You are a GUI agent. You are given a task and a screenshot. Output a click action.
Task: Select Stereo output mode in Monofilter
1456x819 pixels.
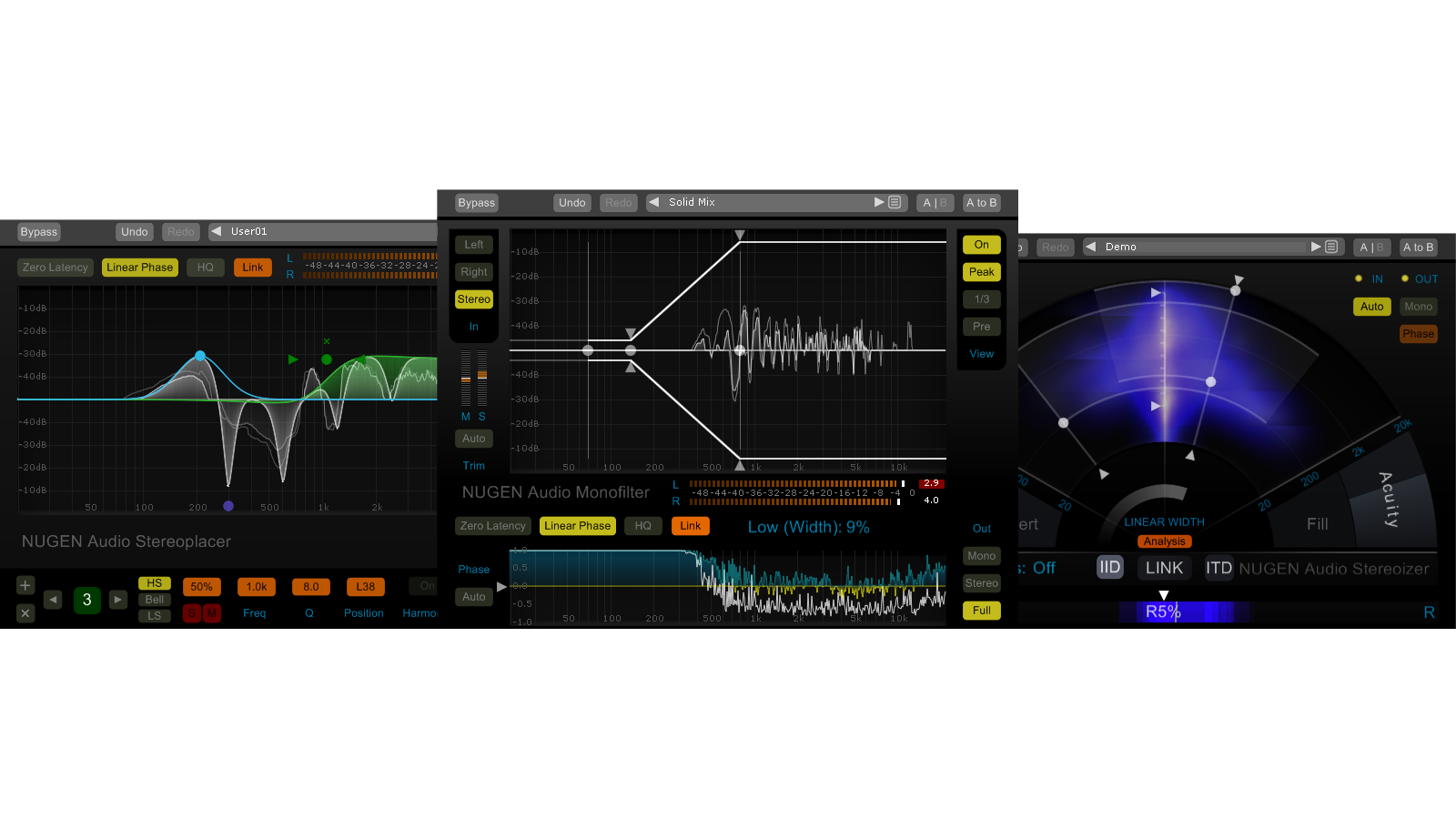click(982, 583)
